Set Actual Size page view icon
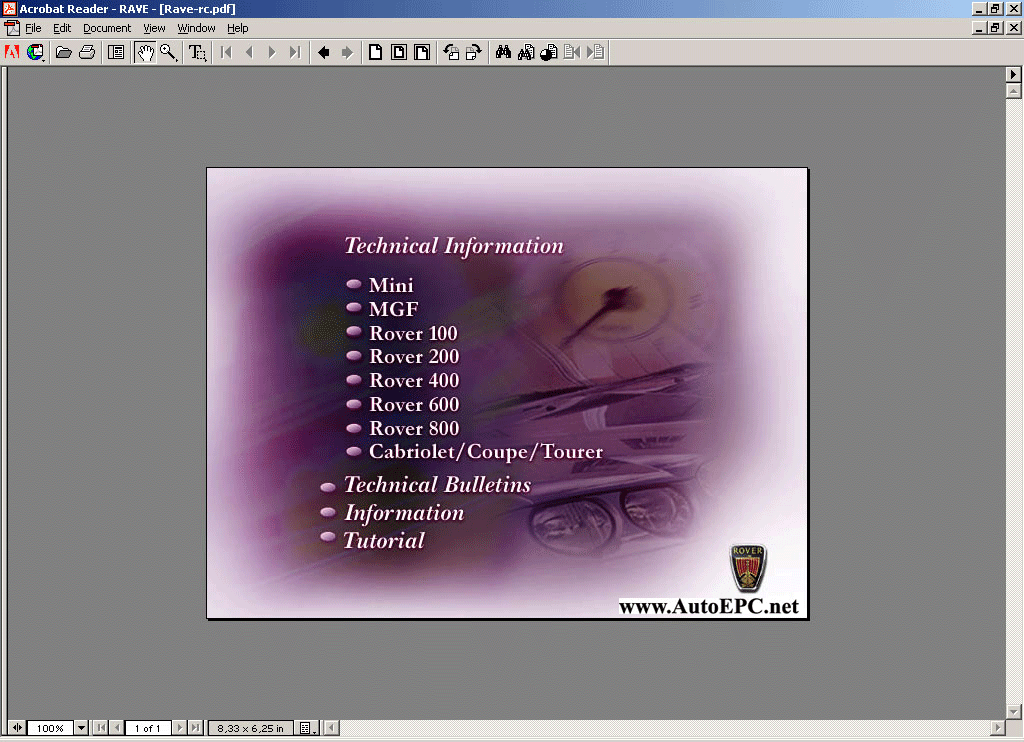 coord(376,52)
